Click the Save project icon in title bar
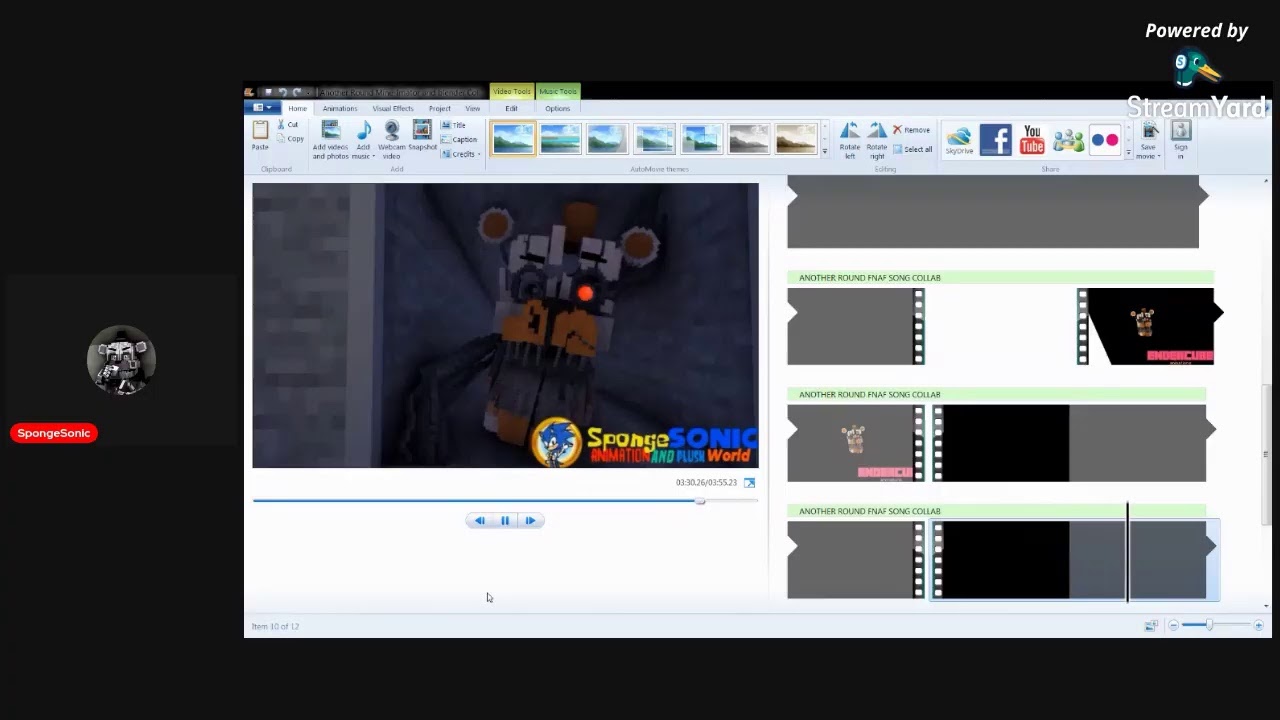Image resolution: width=1280 pixels, height=720 pixels. click(268, 92)
